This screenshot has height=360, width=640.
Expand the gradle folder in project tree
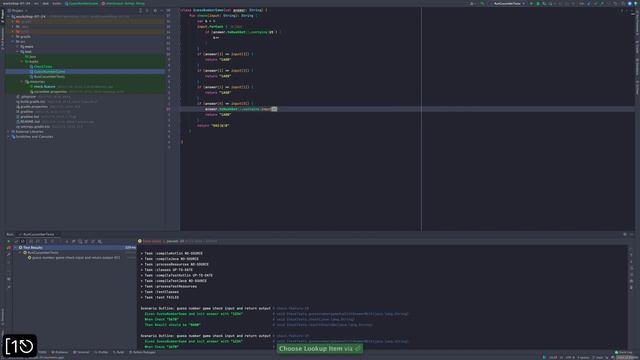(13, 36)
